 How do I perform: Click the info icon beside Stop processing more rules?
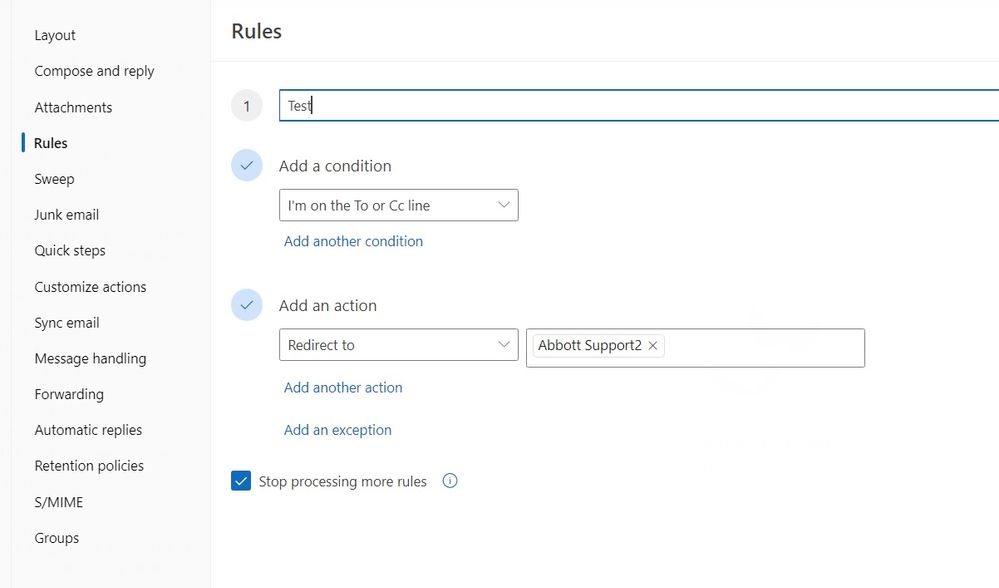point(449,481)
